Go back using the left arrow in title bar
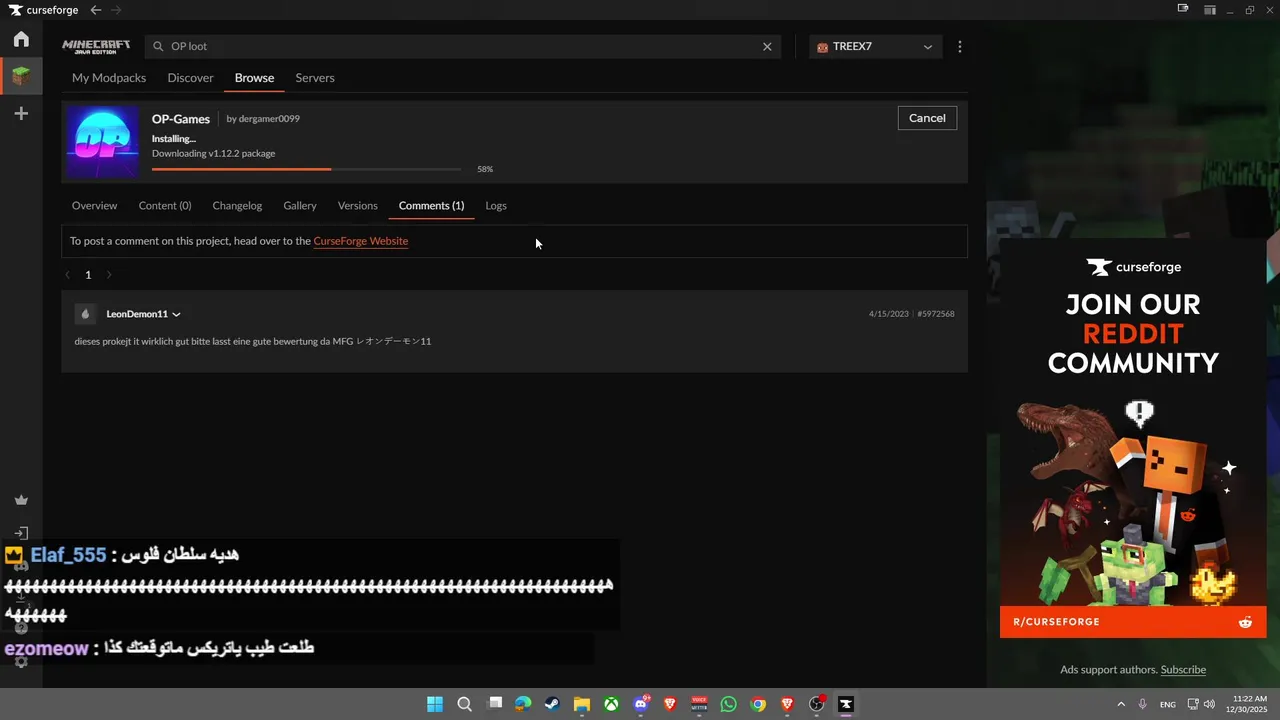This screenshot has width=1280, height=720. (x=96, y=10)
